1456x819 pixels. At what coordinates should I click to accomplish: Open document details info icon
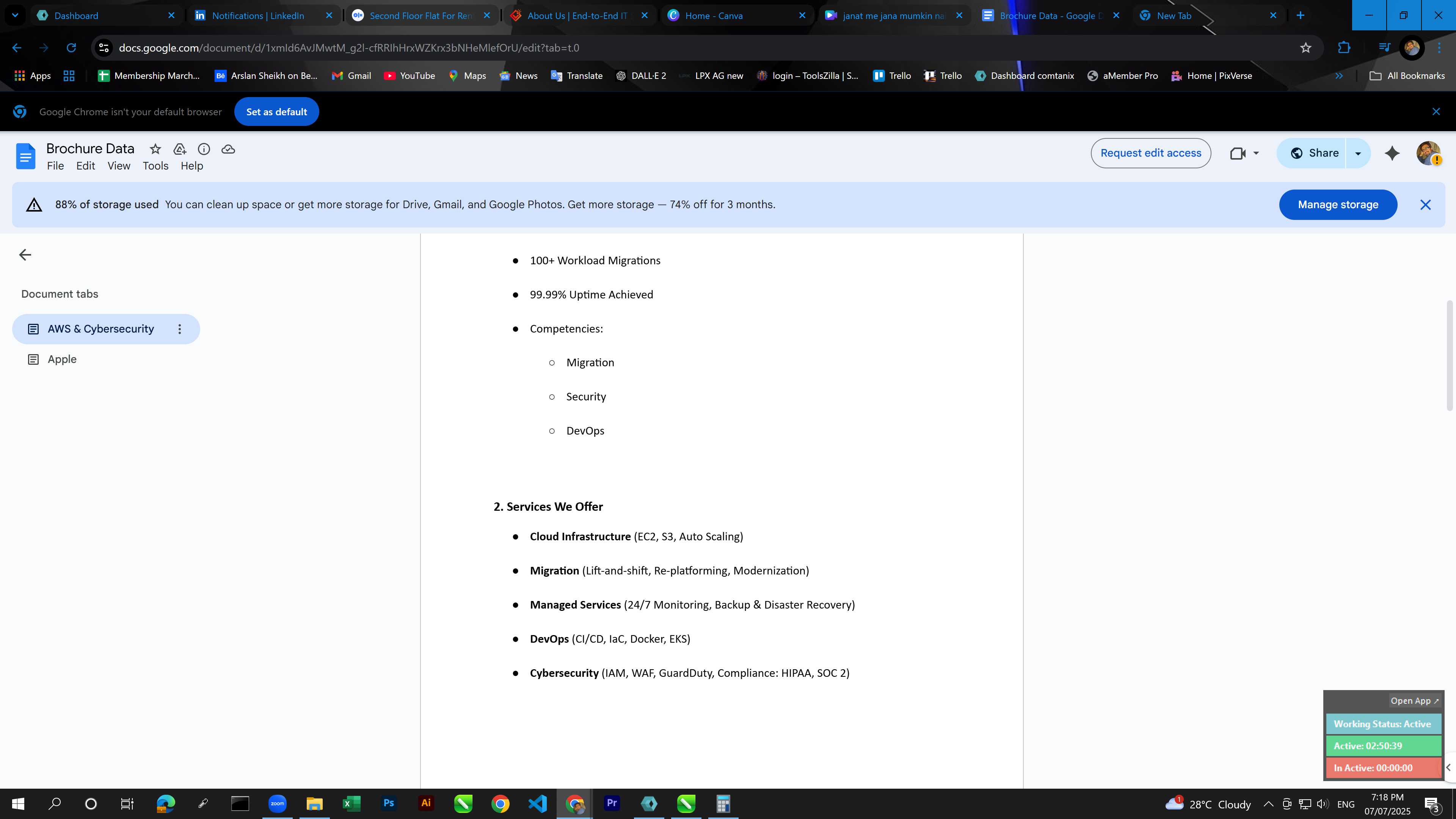pos(204,149)
